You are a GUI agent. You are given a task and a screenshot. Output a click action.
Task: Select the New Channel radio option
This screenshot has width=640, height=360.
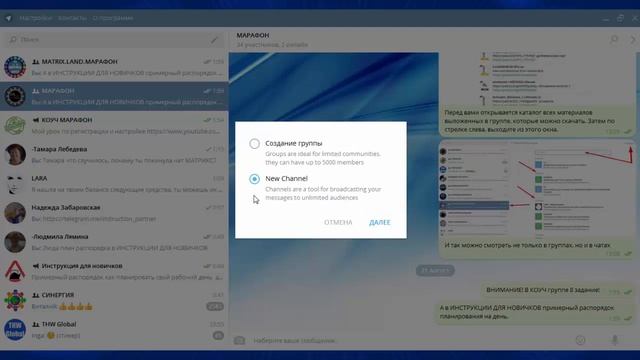coord(254,179)
